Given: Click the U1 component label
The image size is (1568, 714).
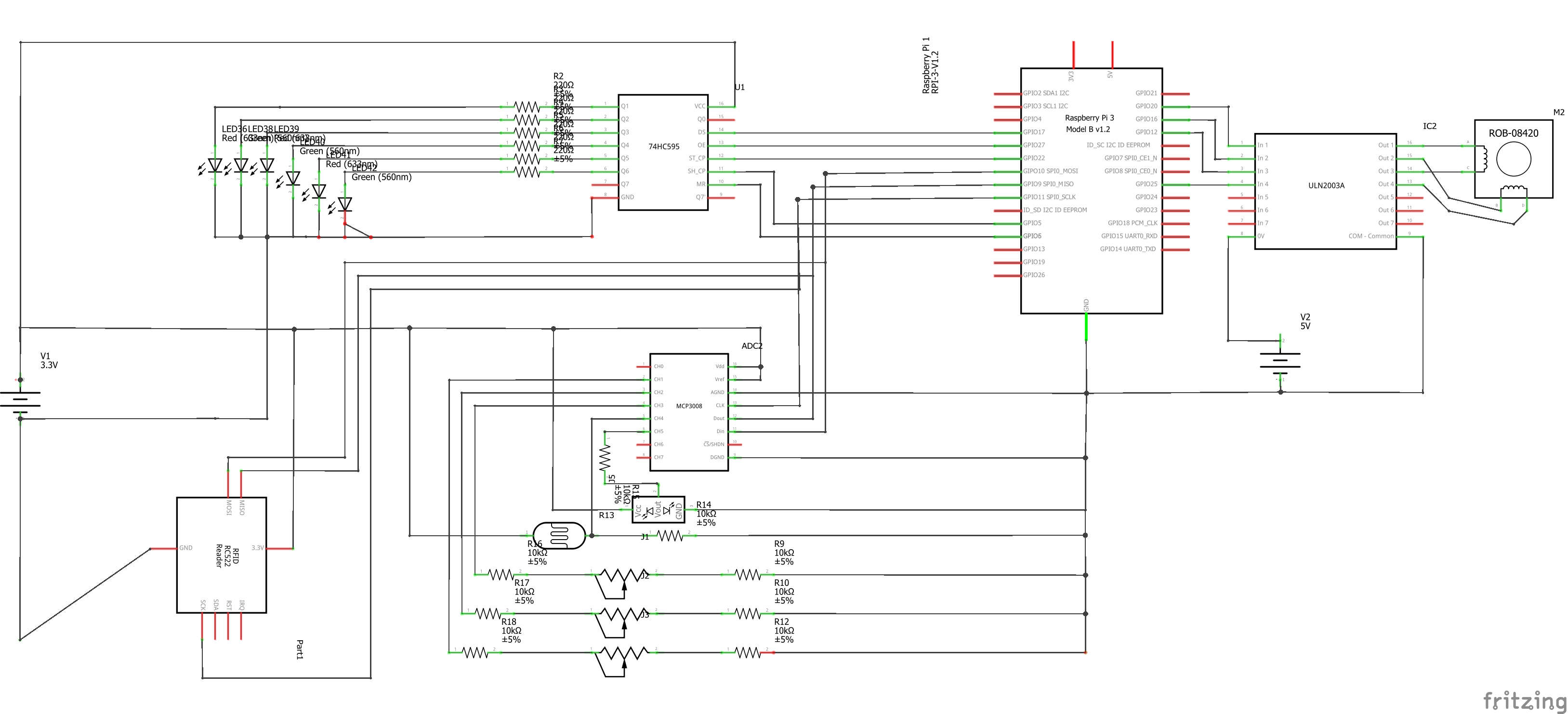Looking at the screenshot, I should coord(739,87).
